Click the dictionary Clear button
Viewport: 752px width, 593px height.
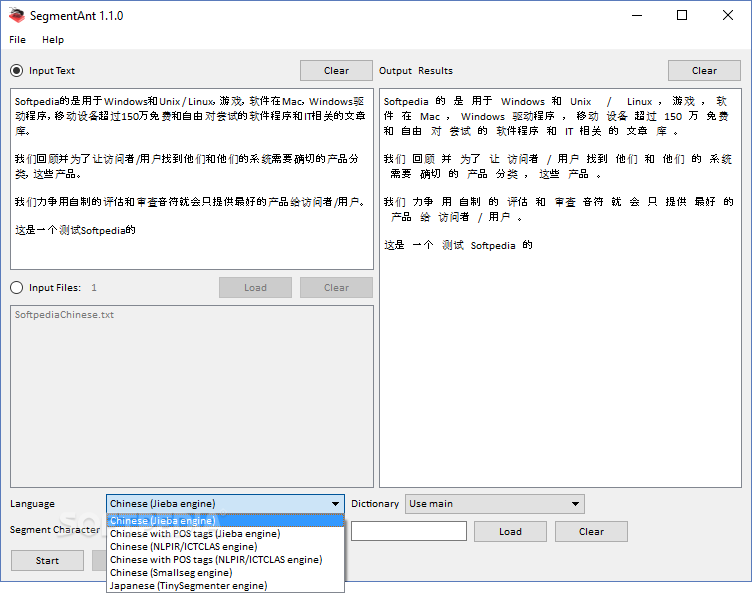(x=591, y=532)
